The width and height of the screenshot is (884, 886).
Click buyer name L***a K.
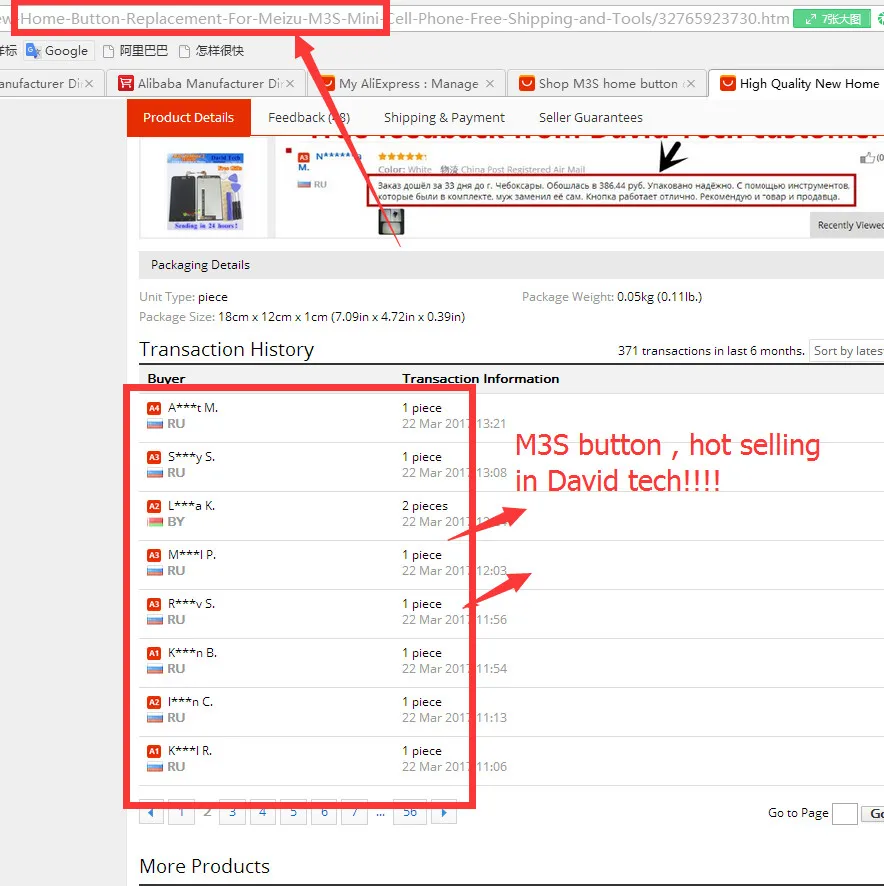(191, 506)
